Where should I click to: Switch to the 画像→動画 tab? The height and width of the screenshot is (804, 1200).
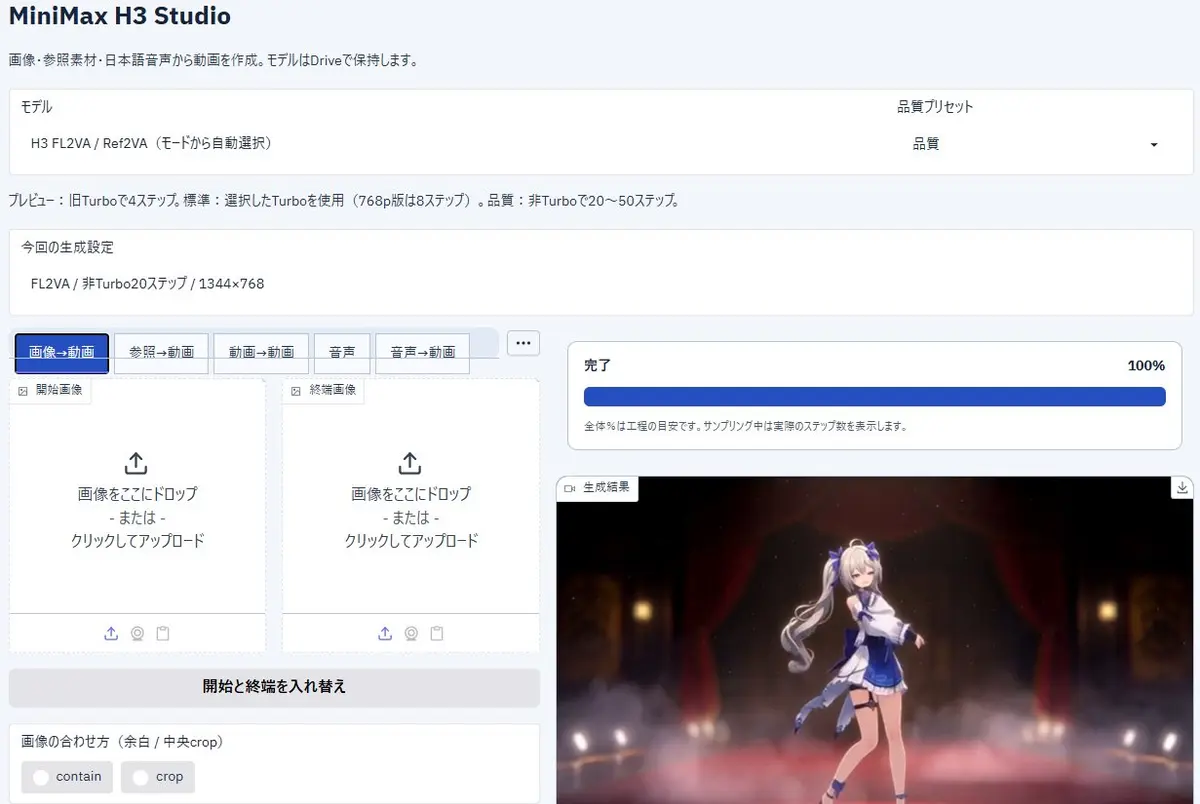coord(62,353)
